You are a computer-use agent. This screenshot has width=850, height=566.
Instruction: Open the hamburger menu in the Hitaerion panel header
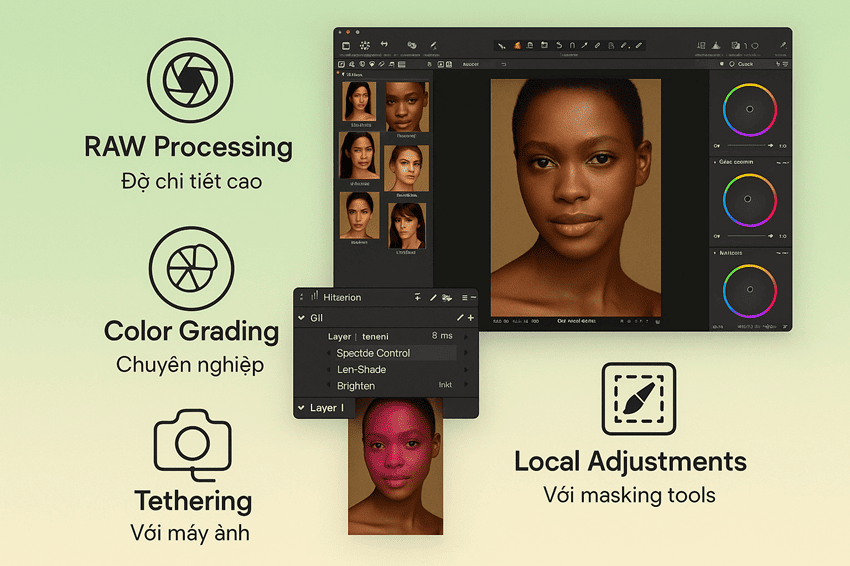coord(465,298)
